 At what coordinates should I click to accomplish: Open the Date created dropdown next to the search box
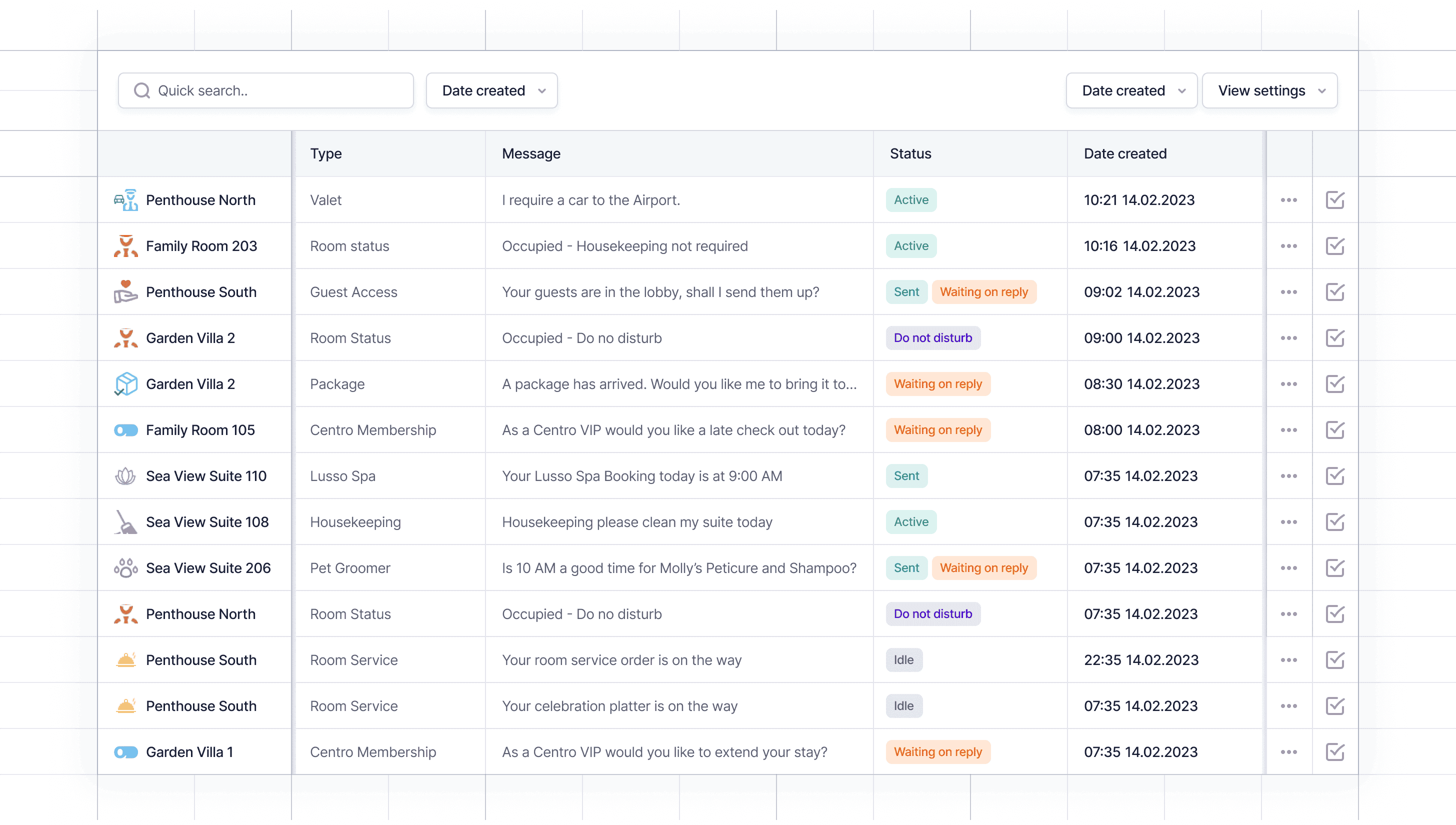coord(491,90)
